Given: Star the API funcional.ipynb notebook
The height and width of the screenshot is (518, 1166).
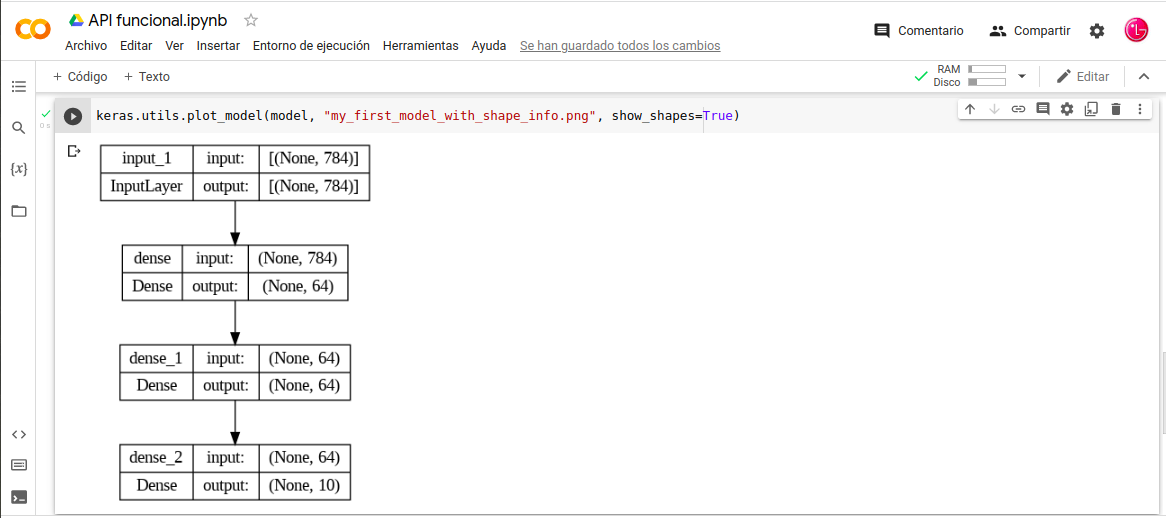Looking at the screenshot, I should click(x=251, y=20).
